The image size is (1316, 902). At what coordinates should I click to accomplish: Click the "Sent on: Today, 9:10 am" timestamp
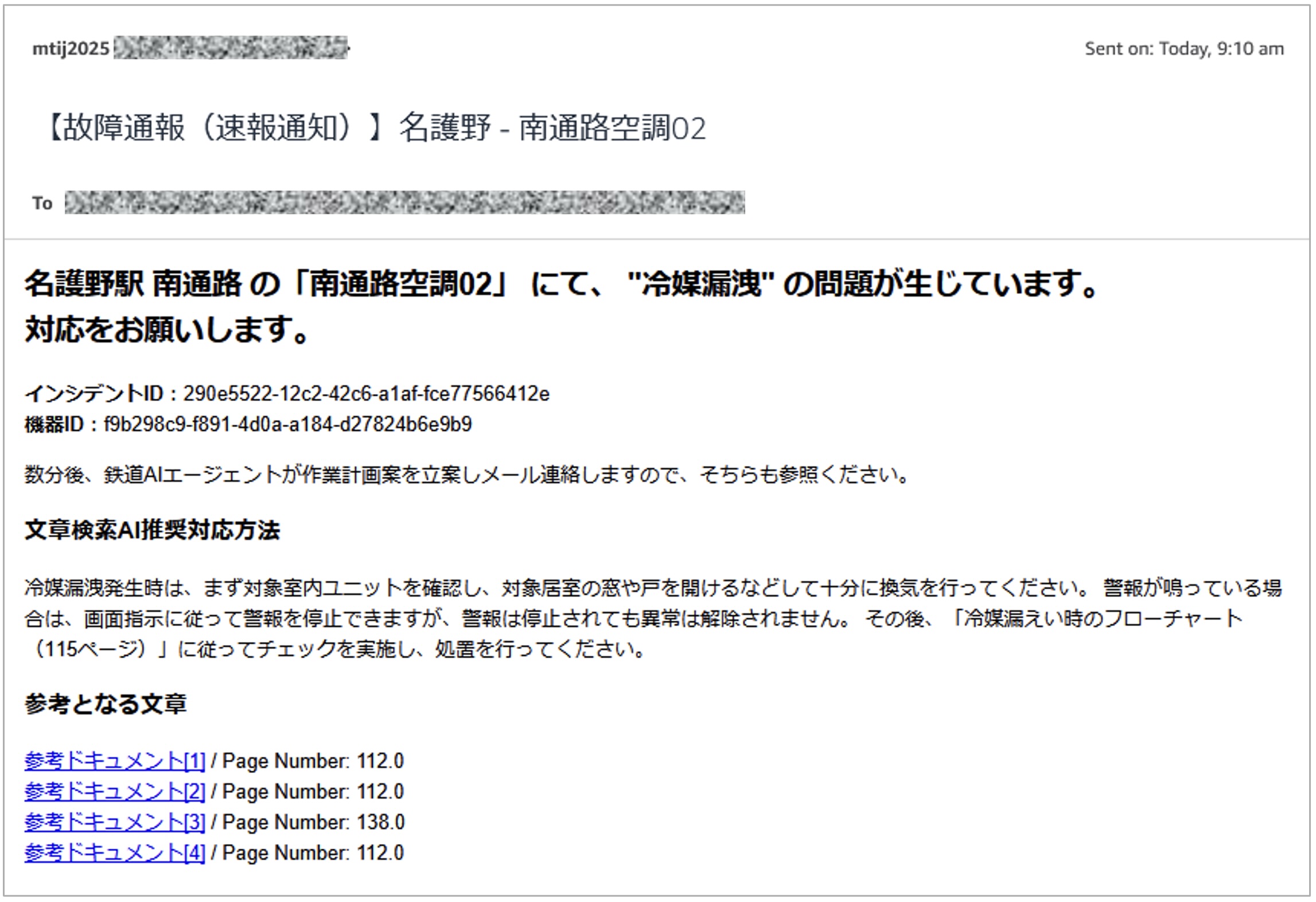pos(1184,49)
